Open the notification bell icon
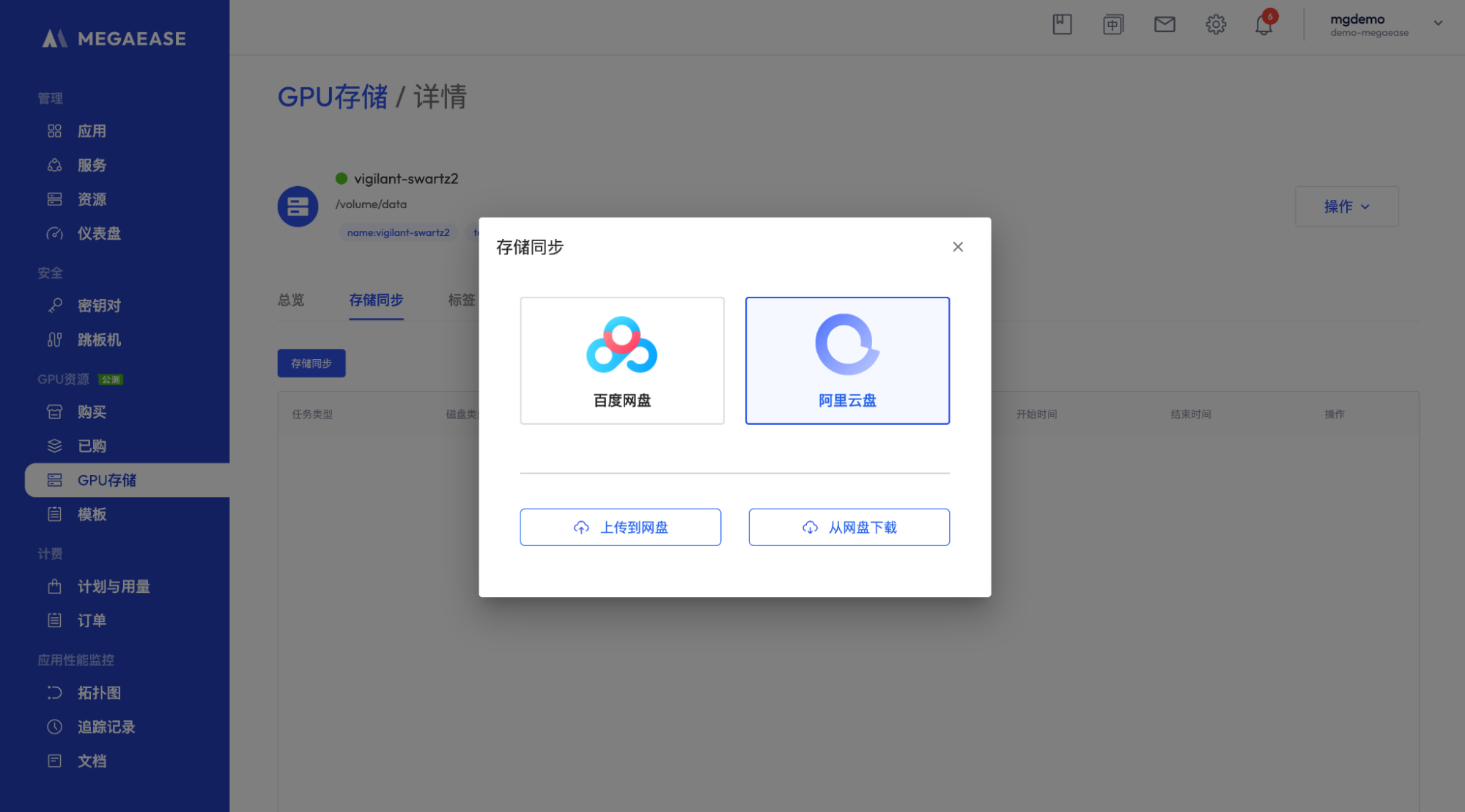1465x812 pixels. (1264, 25)
